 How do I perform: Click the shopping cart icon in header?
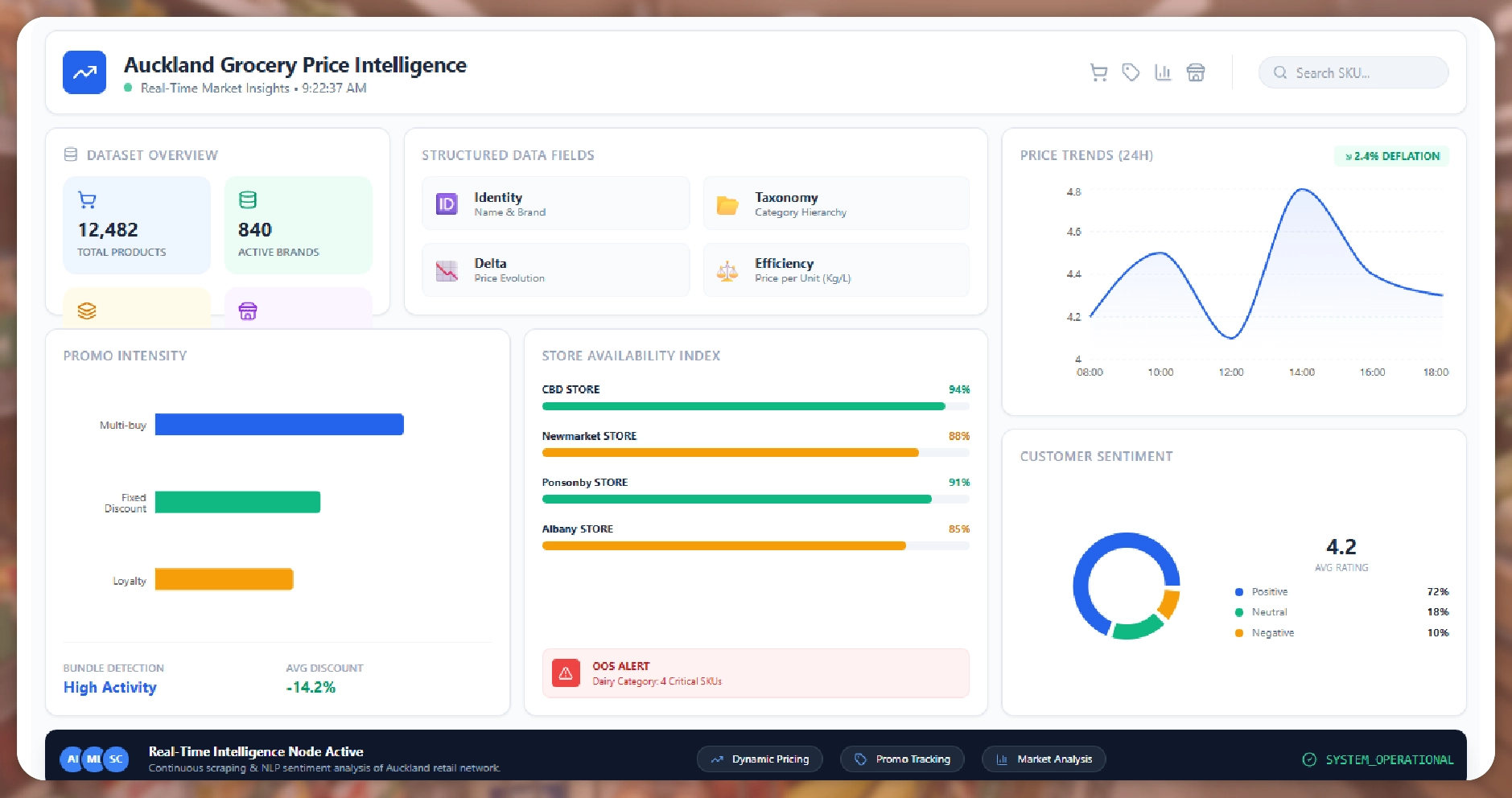[1098, 73]
